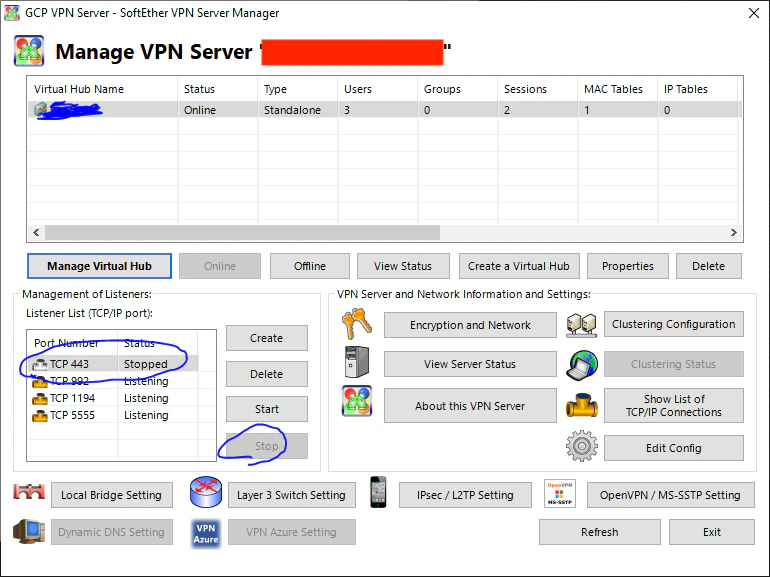Click View Server Status
Screen dimensions: 770x577
click(x=470, y=364)
